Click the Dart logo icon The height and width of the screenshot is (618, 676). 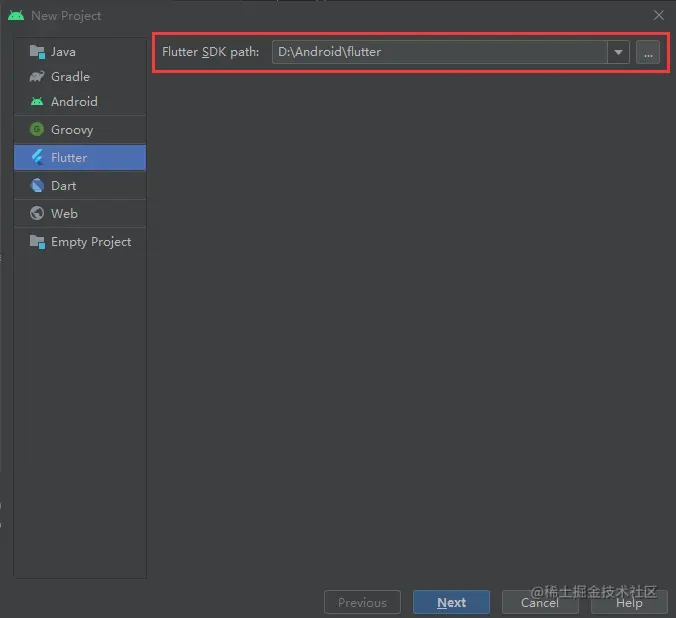point(37,185)
